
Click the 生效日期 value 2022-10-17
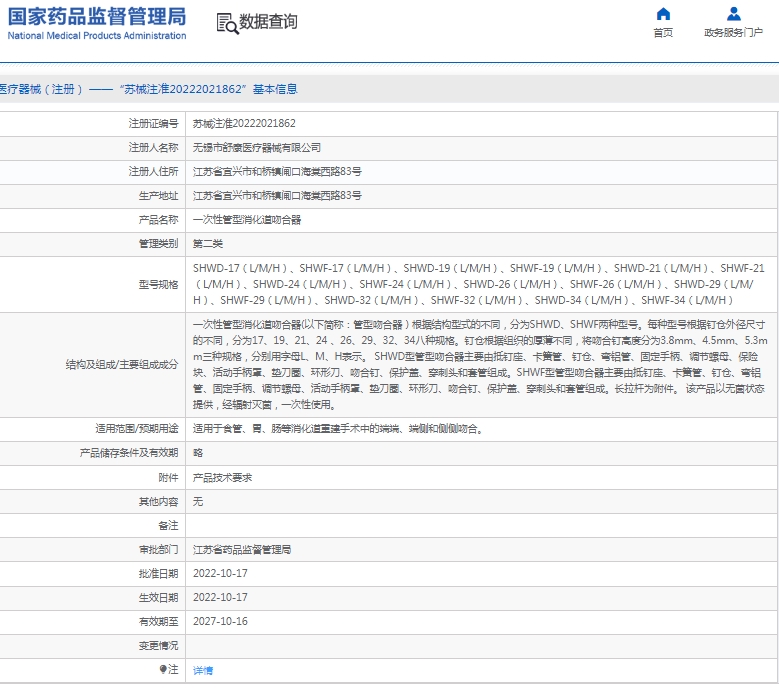220,598
